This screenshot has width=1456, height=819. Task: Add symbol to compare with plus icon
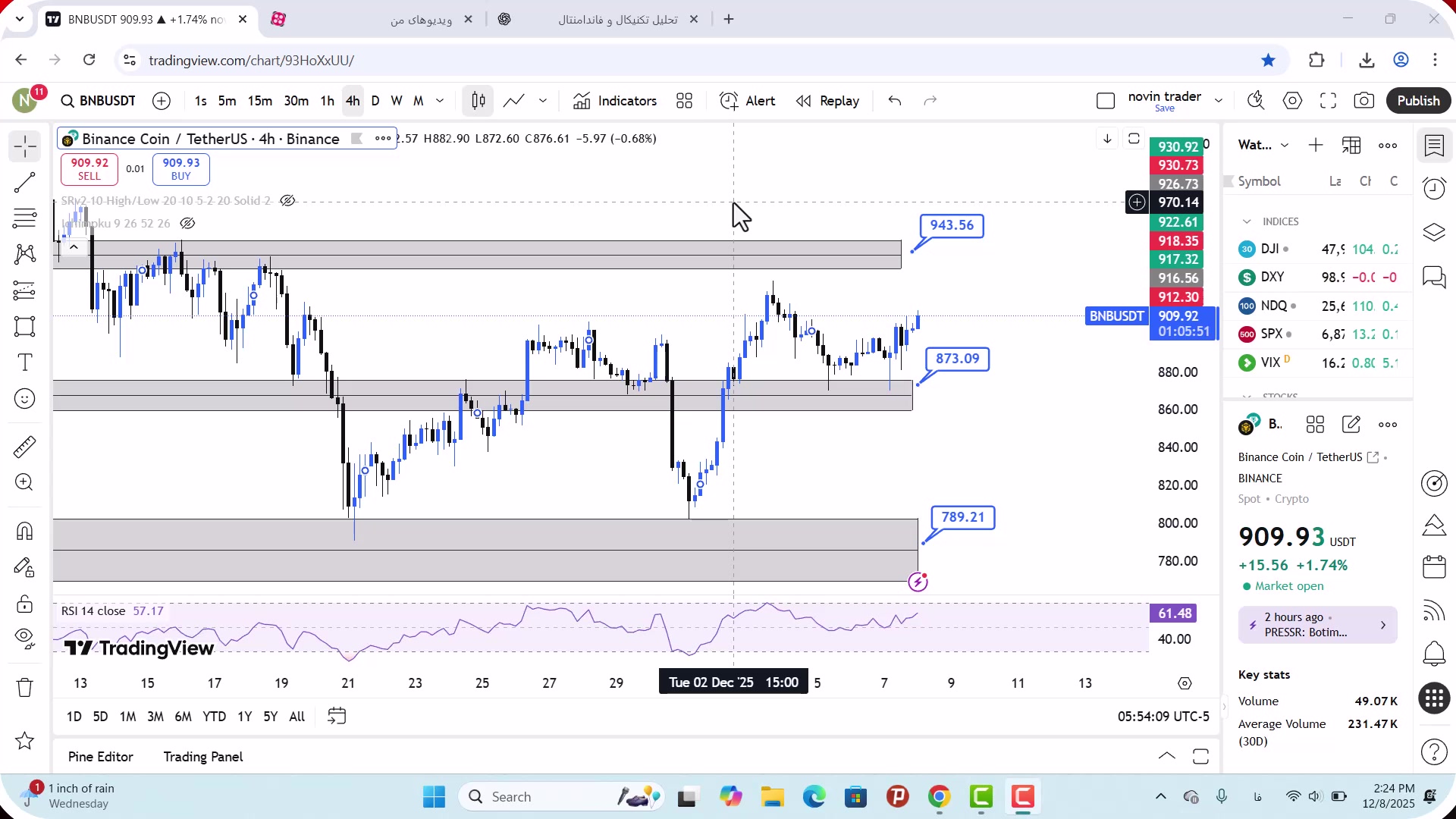pyautogui.click(x=162, y=101)
